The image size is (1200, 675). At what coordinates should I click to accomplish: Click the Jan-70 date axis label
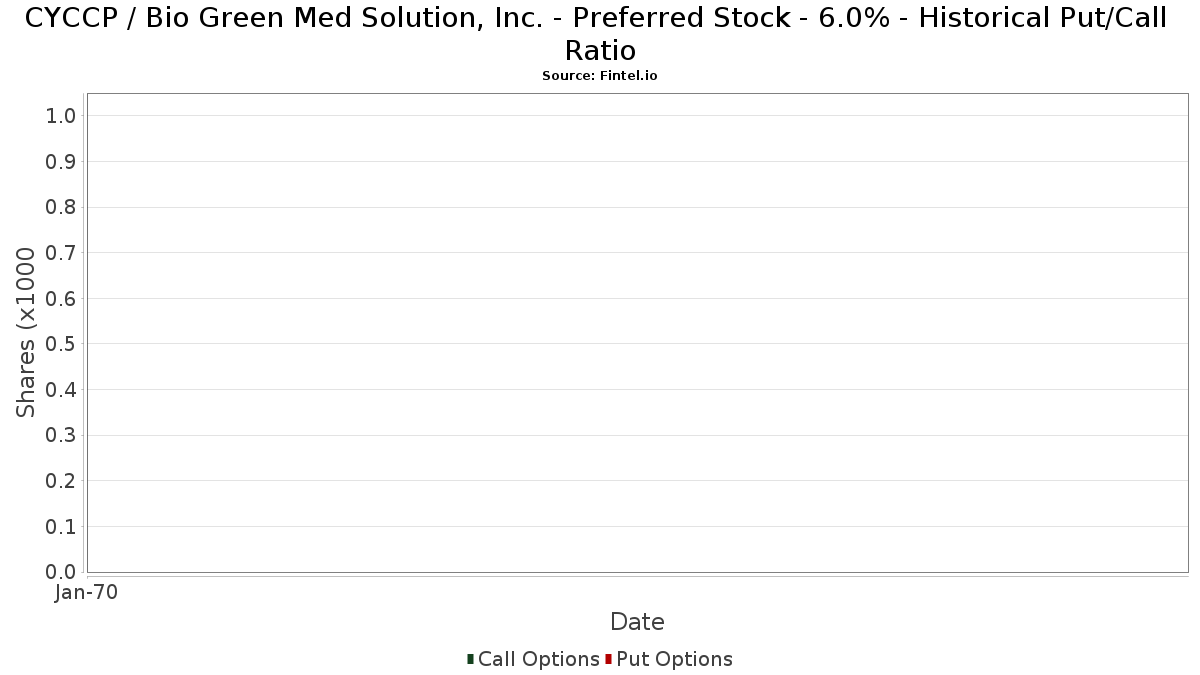coord(87,593)
